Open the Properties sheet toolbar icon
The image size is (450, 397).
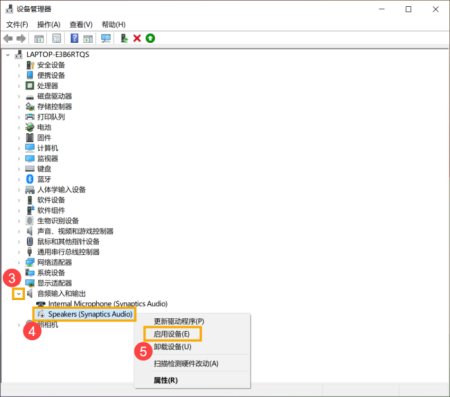(57, 38)
